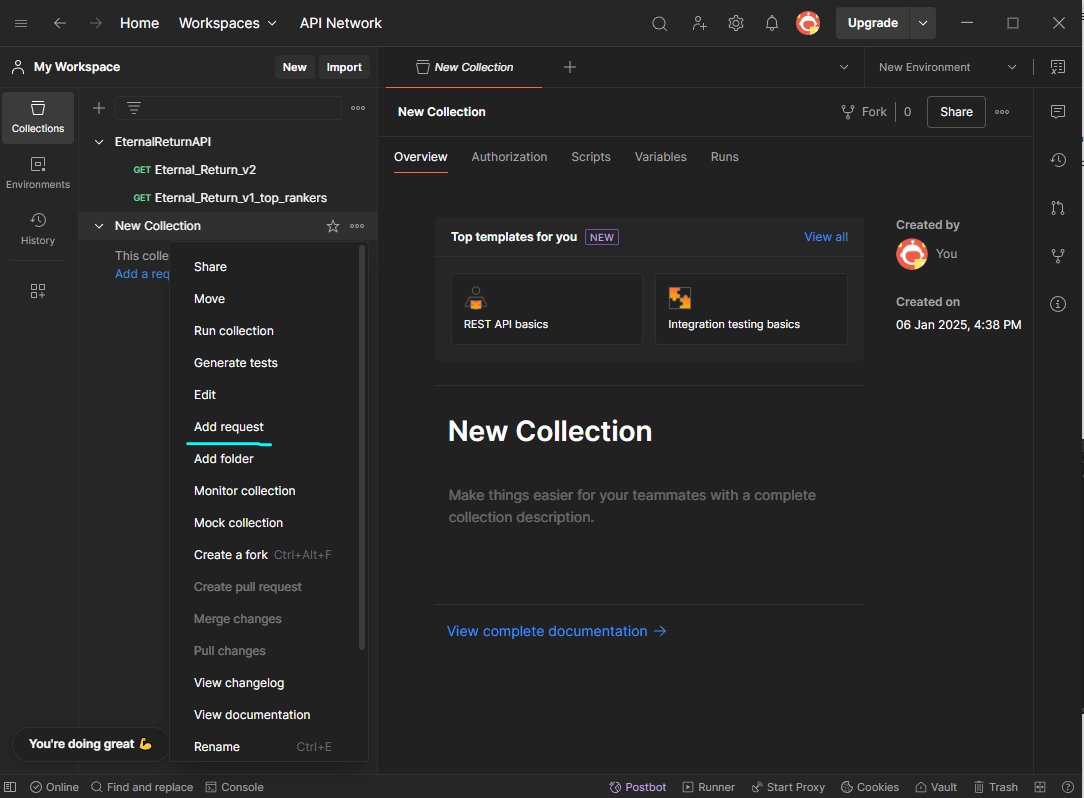Open the environment quick look icon
1084x798 pixels.
1058,67
